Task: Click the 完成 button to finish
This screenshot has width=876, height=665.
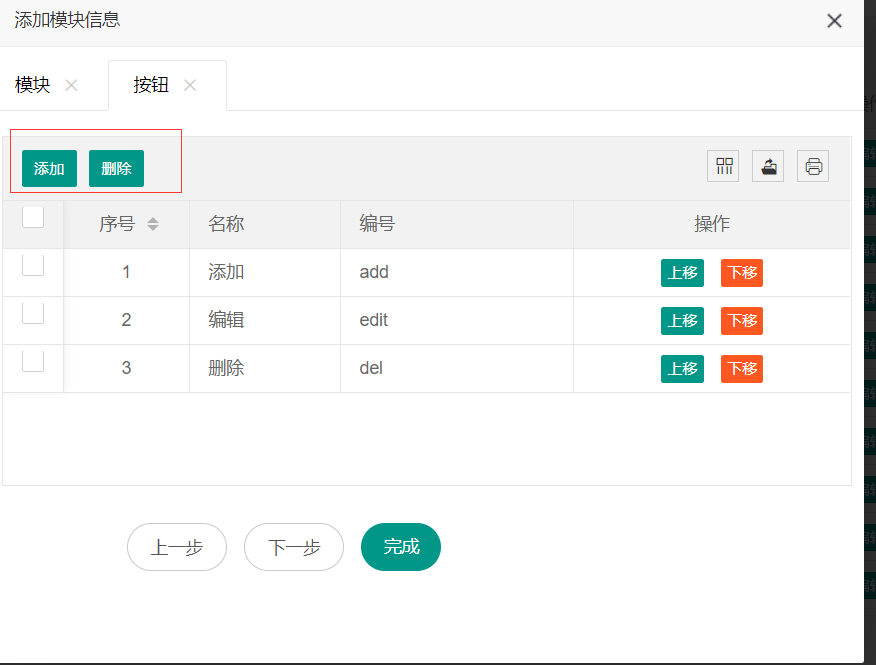Action: pyautogui.click(x=401, y=547)
